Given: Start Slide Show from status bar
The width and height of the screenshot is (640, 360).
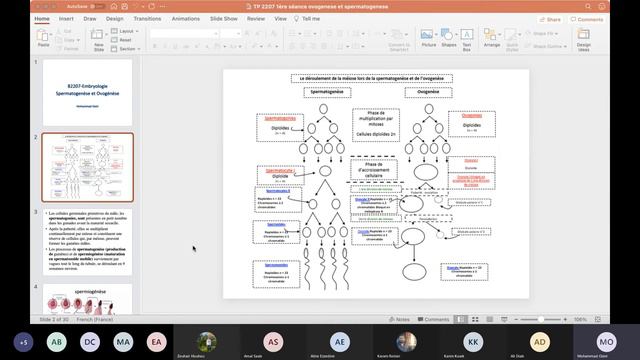Looking at the screenshot, I should [504, 319].
